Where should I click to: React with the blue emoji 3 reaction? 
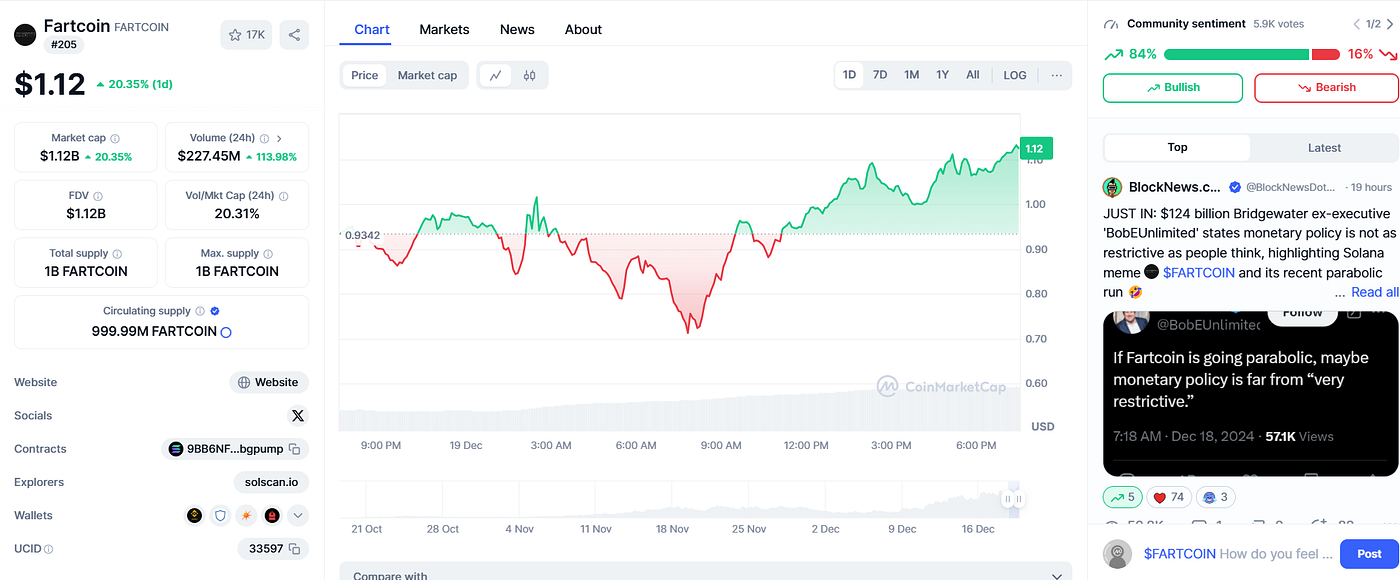[x=1216, y=497]
